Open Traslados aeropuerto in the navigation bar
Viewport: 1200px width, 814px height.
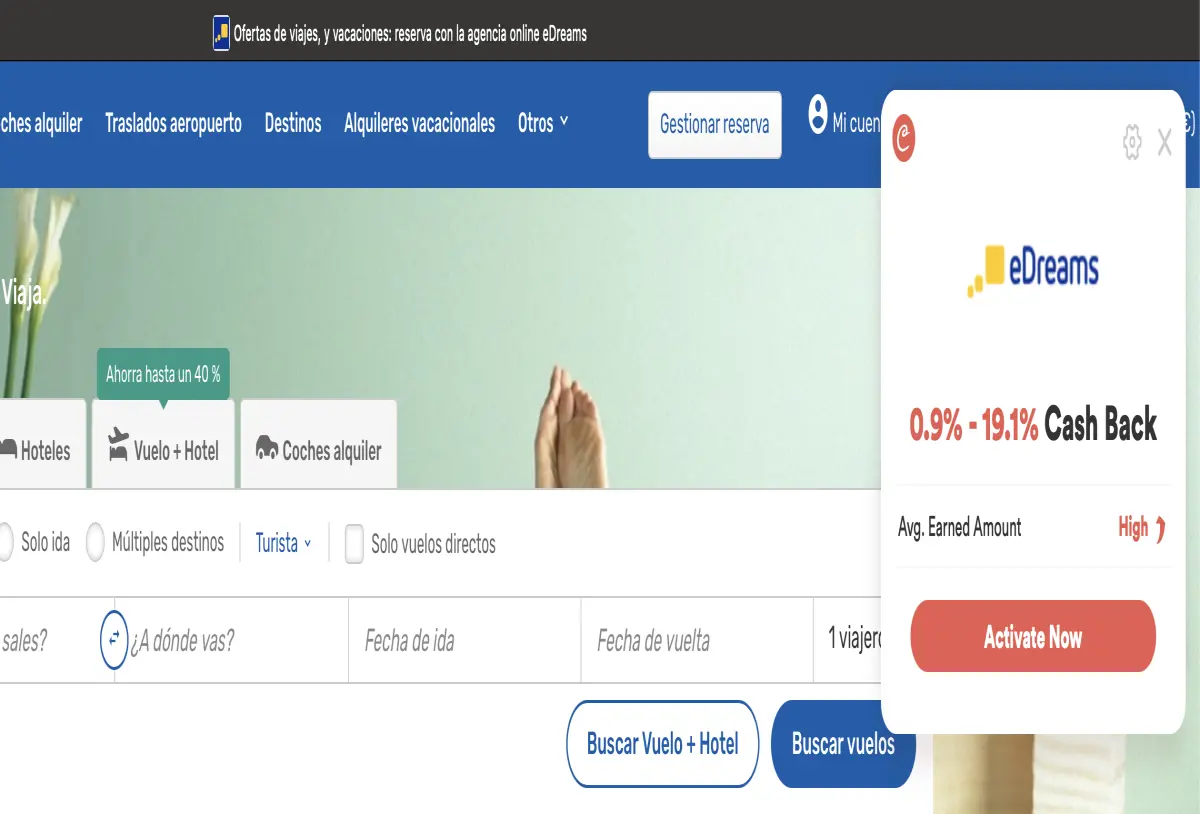tap(173, 124)
